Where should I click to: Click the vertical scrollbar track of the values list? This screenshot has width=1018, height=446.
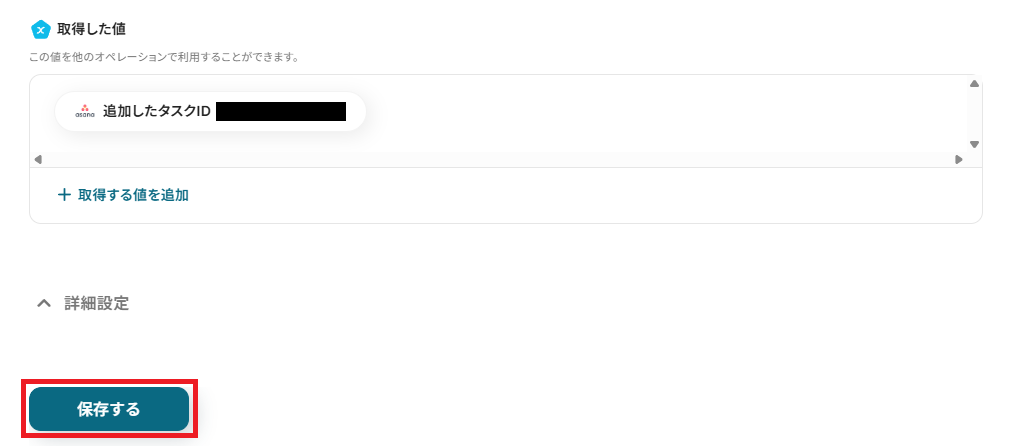coord(974,114)
